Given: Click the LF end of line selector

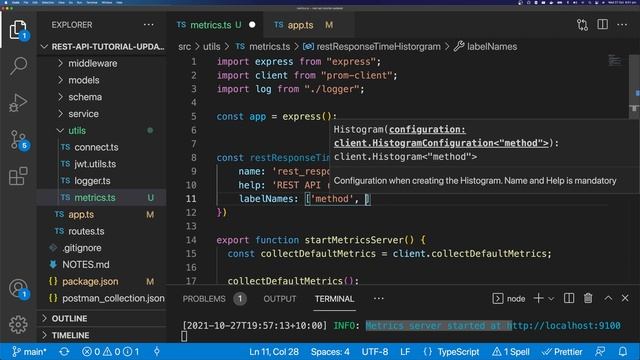Looking at the screenshot, I should (405, 352).
